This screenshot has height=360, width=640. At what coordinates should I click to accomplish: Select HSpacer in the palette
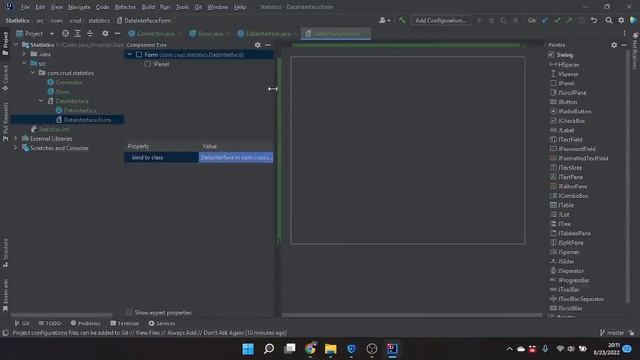click(x=564, y=64)
